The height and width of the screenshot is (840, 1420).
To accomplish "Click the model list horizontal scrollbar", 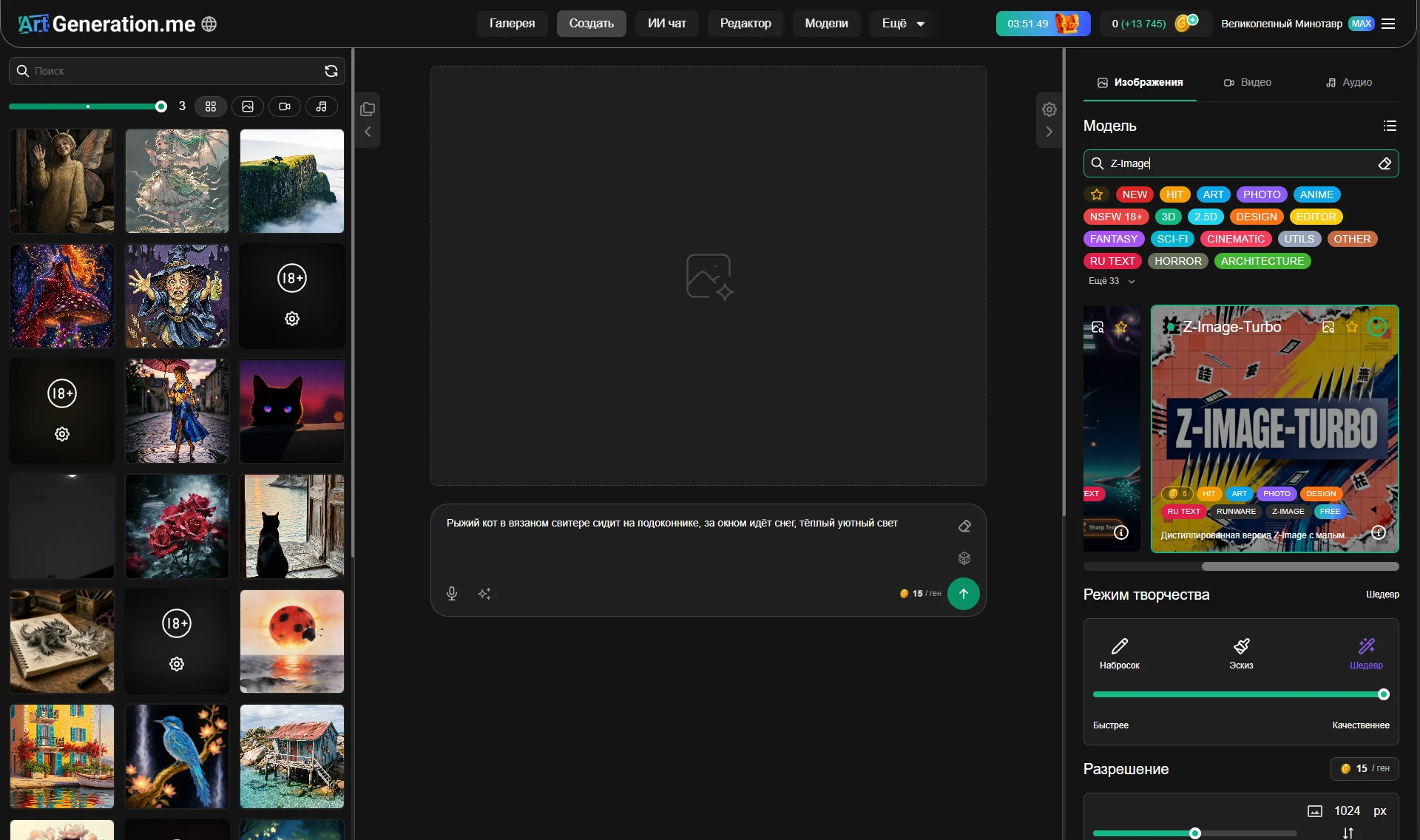I will pos(1300,566).
